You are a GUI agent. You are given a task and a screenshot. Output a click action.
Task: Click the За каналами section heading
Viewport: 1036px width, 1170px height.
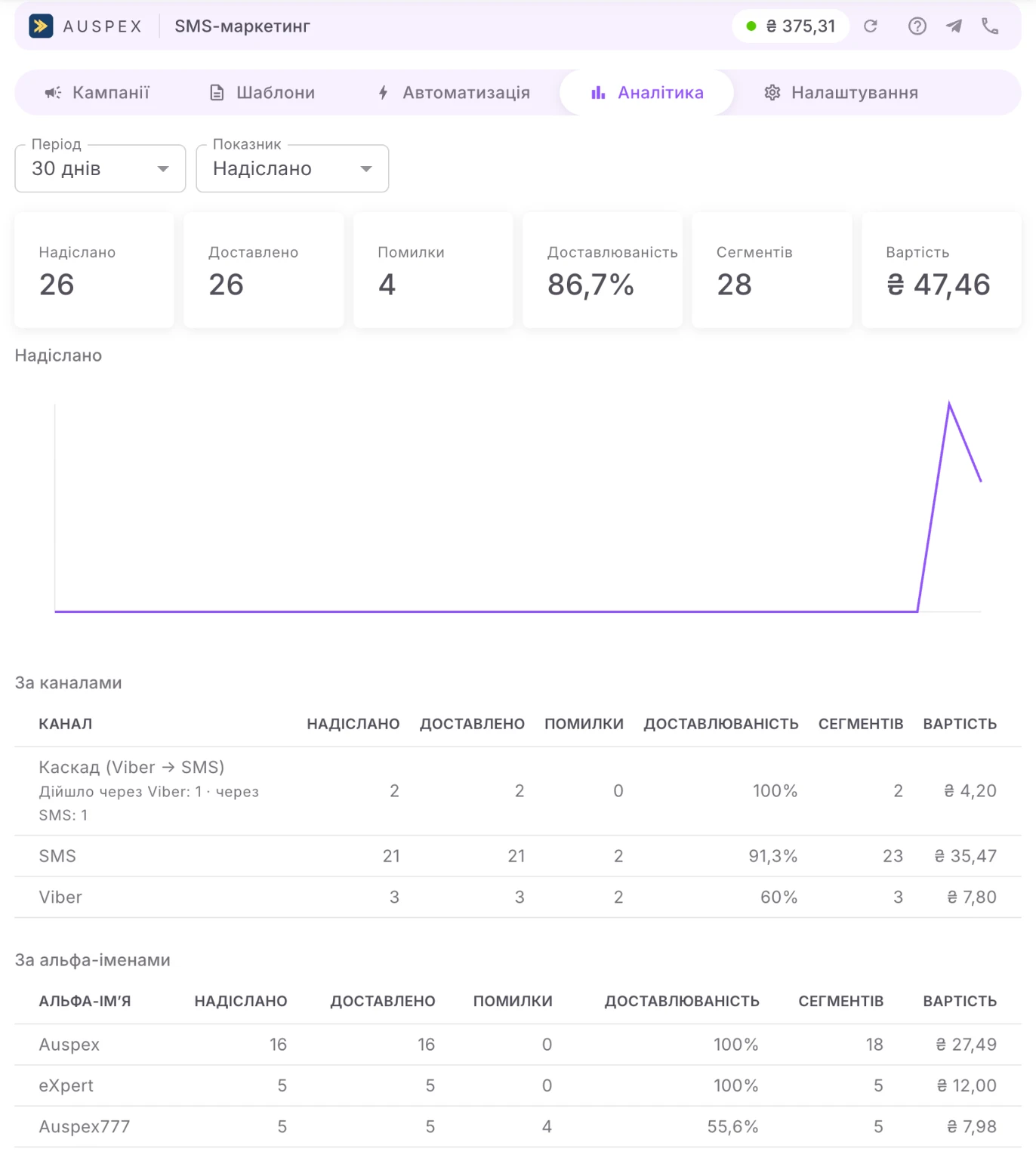click(69, 683)
